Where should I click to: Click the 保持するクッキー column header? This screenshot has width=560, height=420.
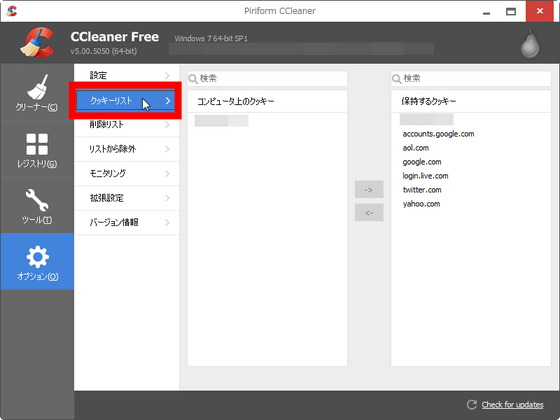pyautogui.click(x=471, y=101)
